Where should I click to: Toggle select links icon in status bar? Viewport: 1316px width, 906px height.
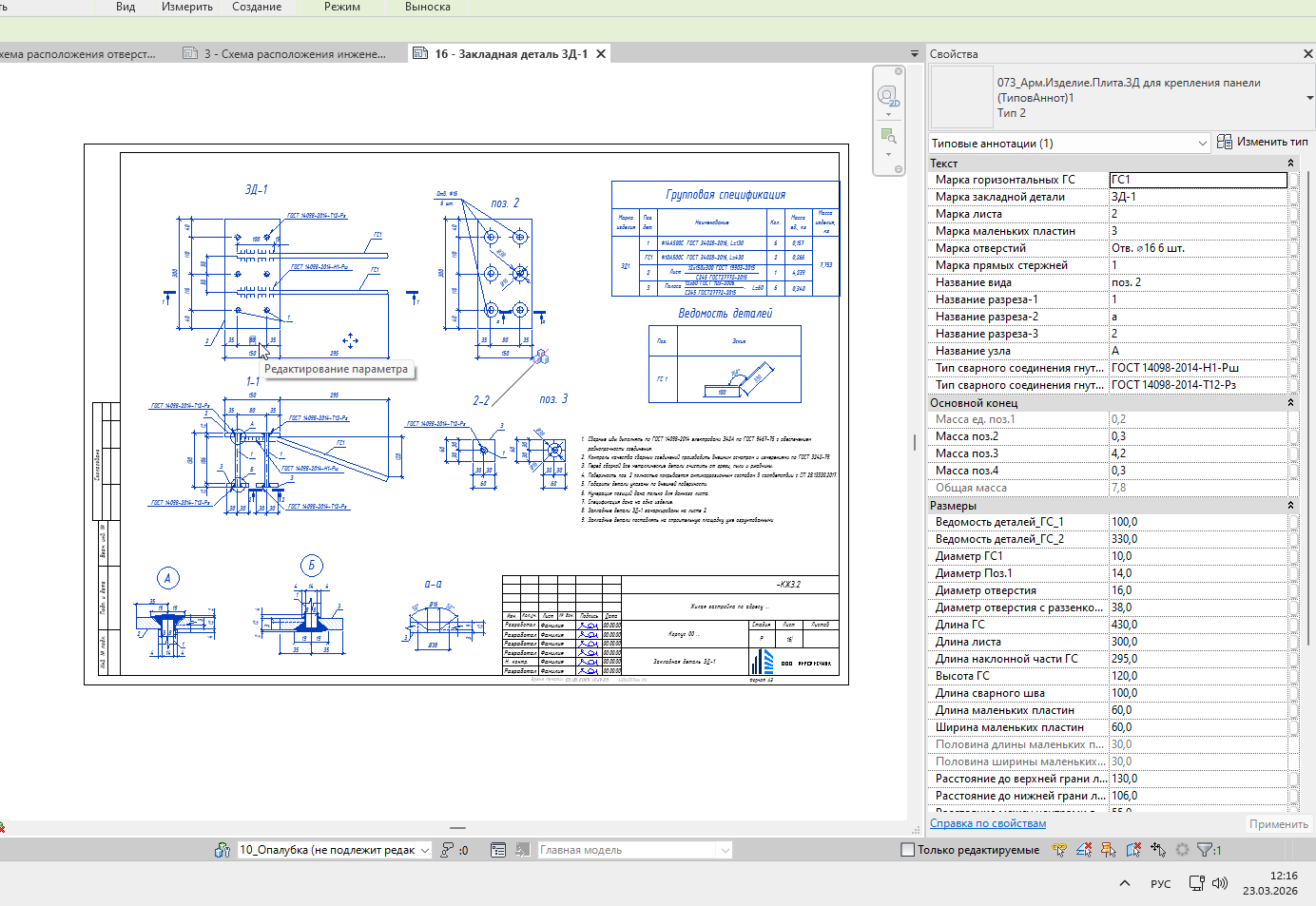point(1059,850)
